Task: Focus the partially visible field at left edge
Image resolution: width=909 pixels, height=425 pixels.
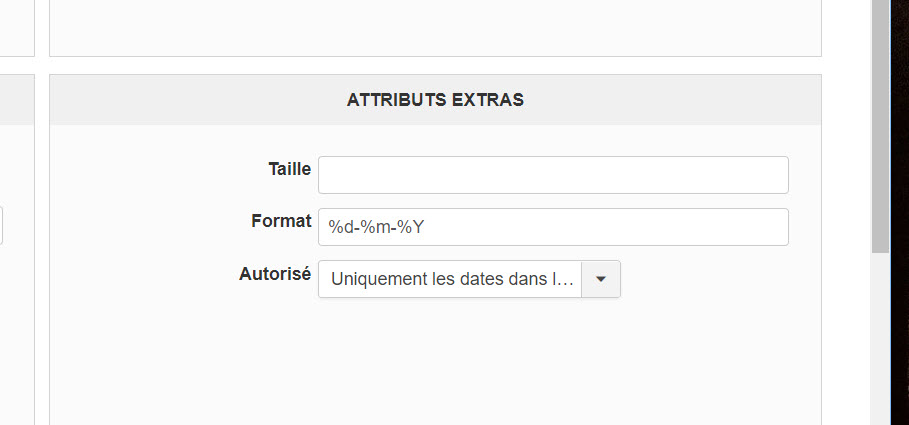Action: coord(1,226)
